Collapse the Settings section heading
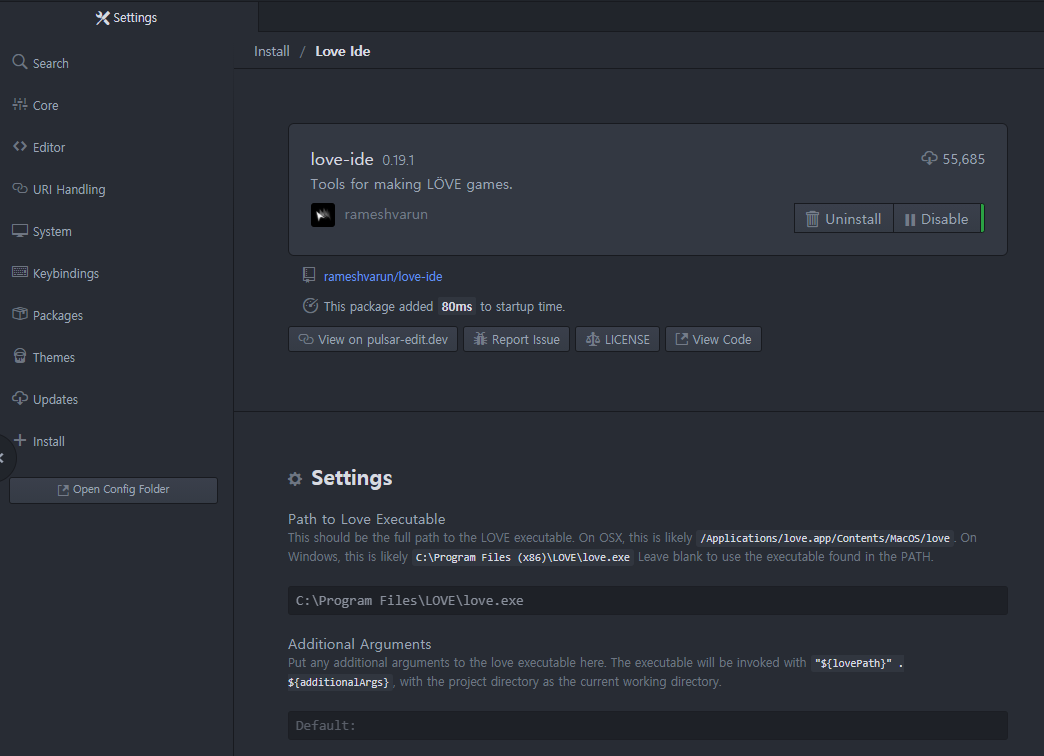This screenshot has height=756, width=1044. pos(352,478)
